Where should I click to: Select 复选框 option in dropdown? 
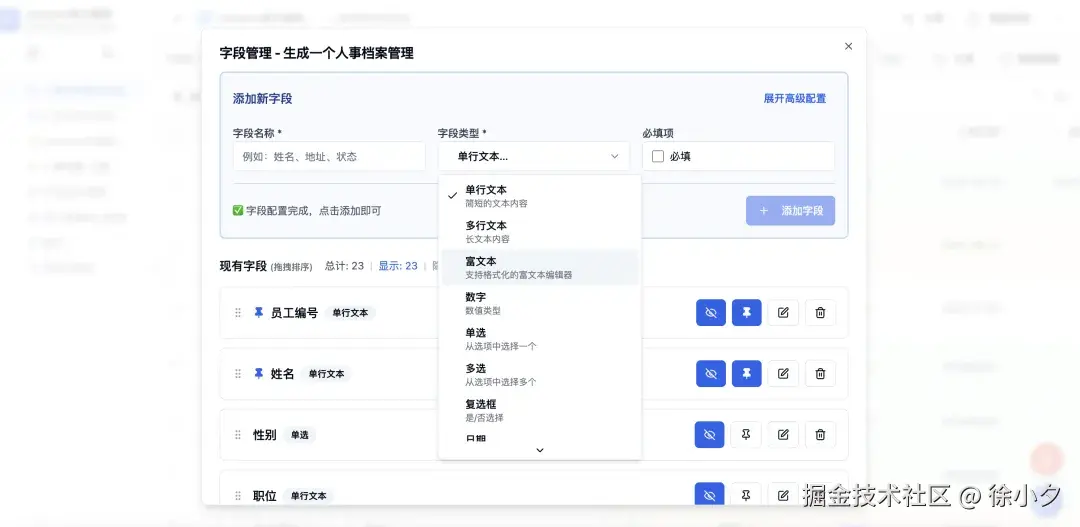(540, 411)
